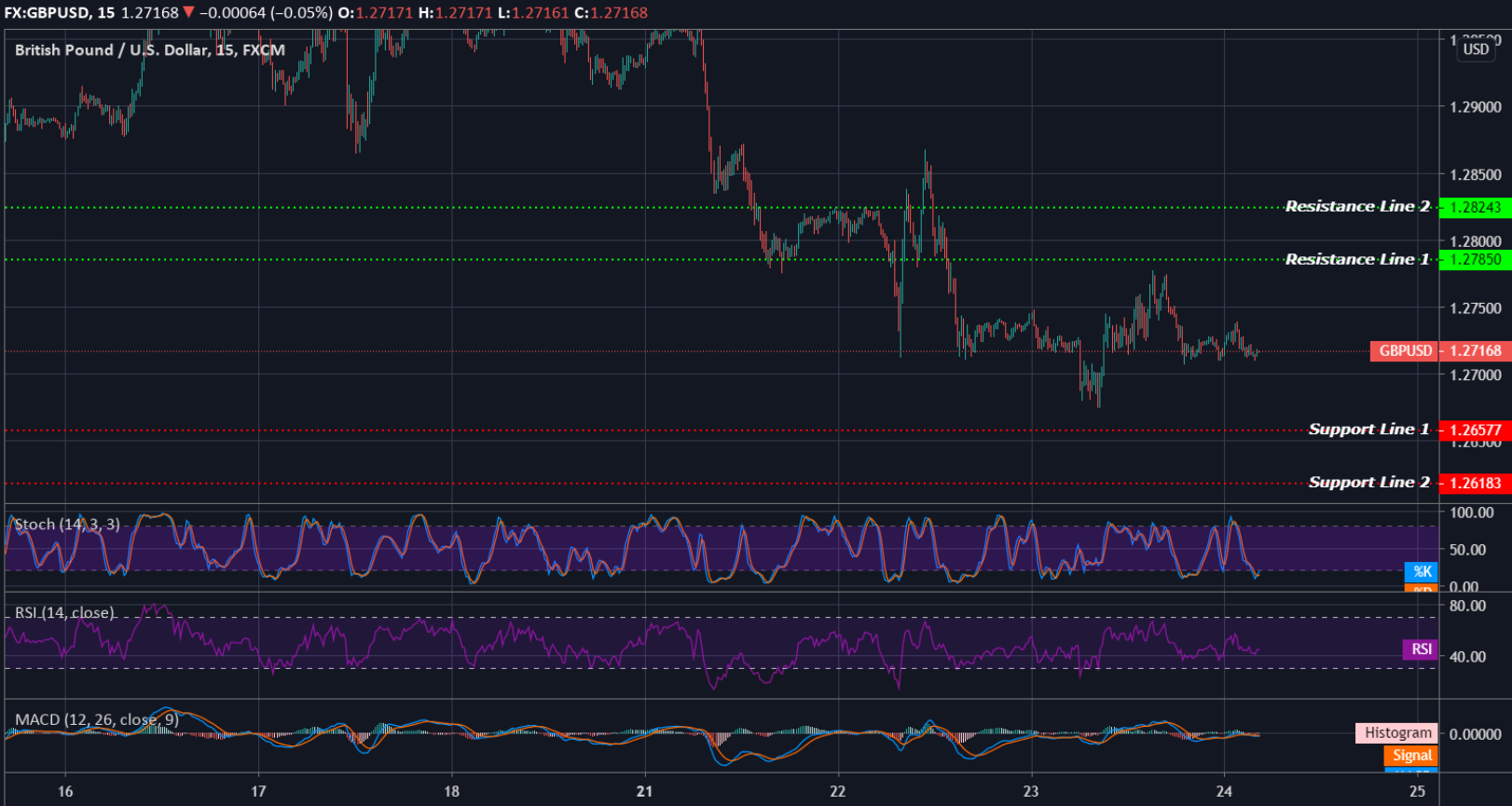Click the orange Signal label

coord(1411,756)
